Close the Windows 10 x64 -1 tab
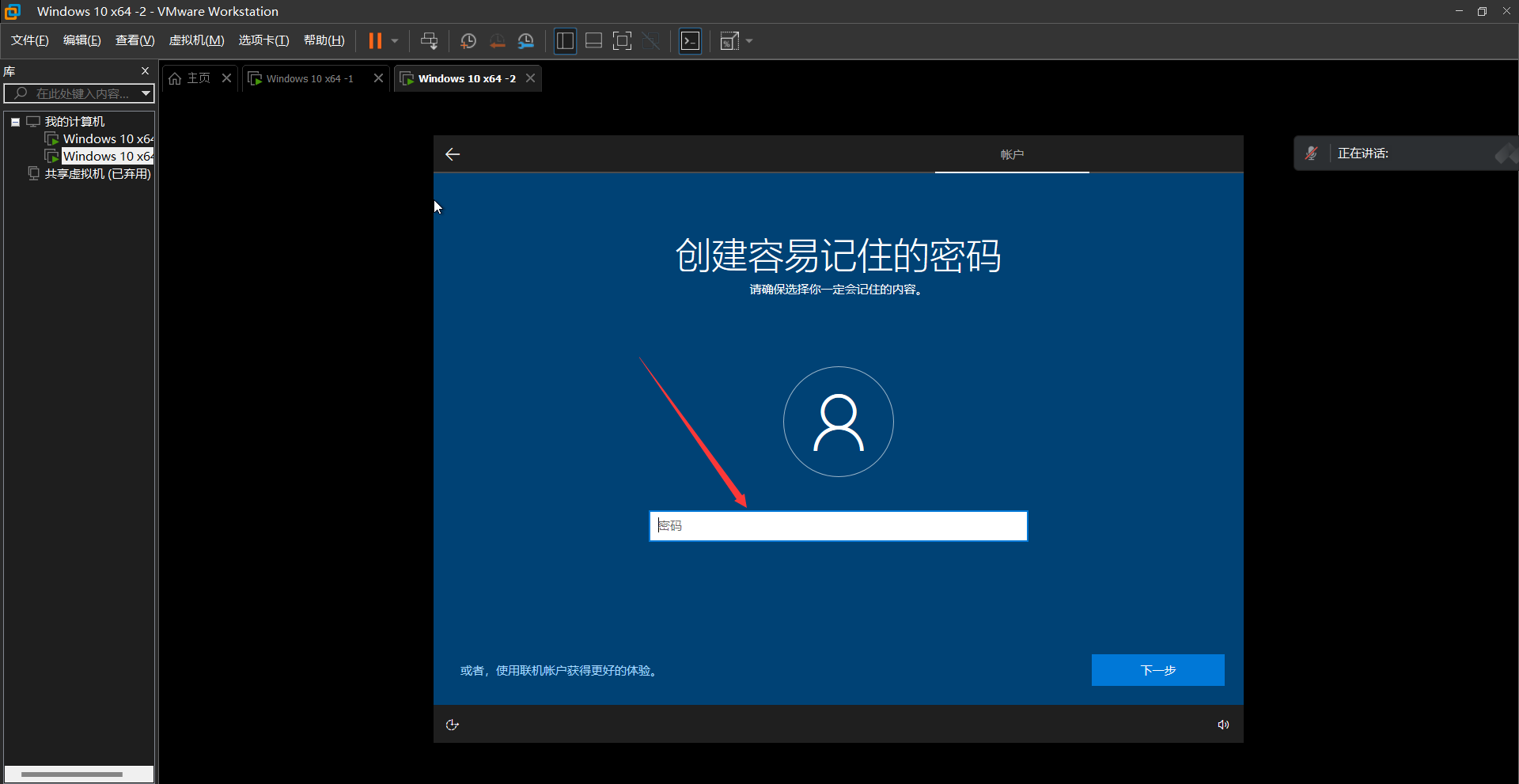 click(x=378, y=78)
